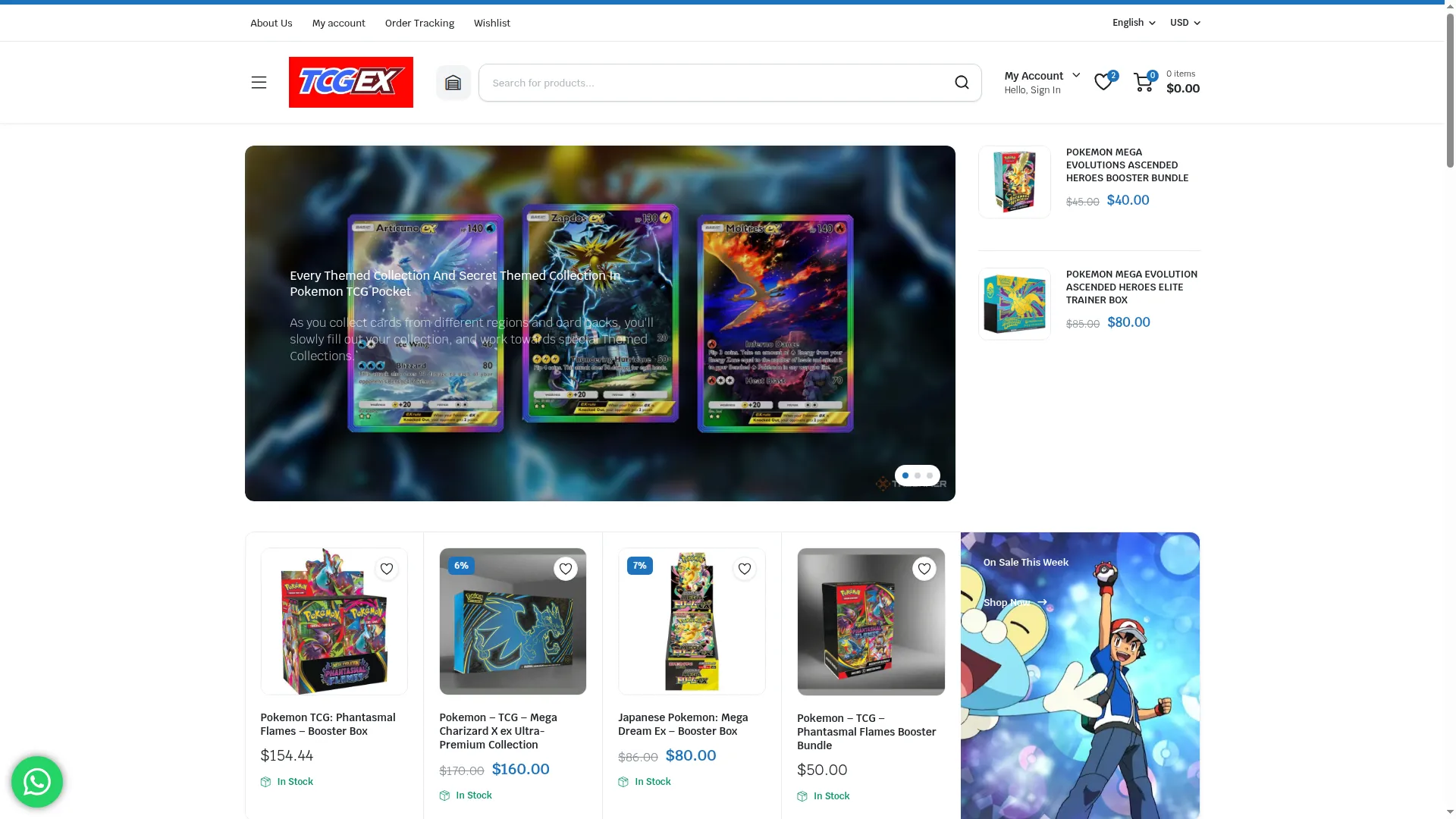The image size is (1456, 819).
Task: Click On Sale This Week text
Action: 1026,563
